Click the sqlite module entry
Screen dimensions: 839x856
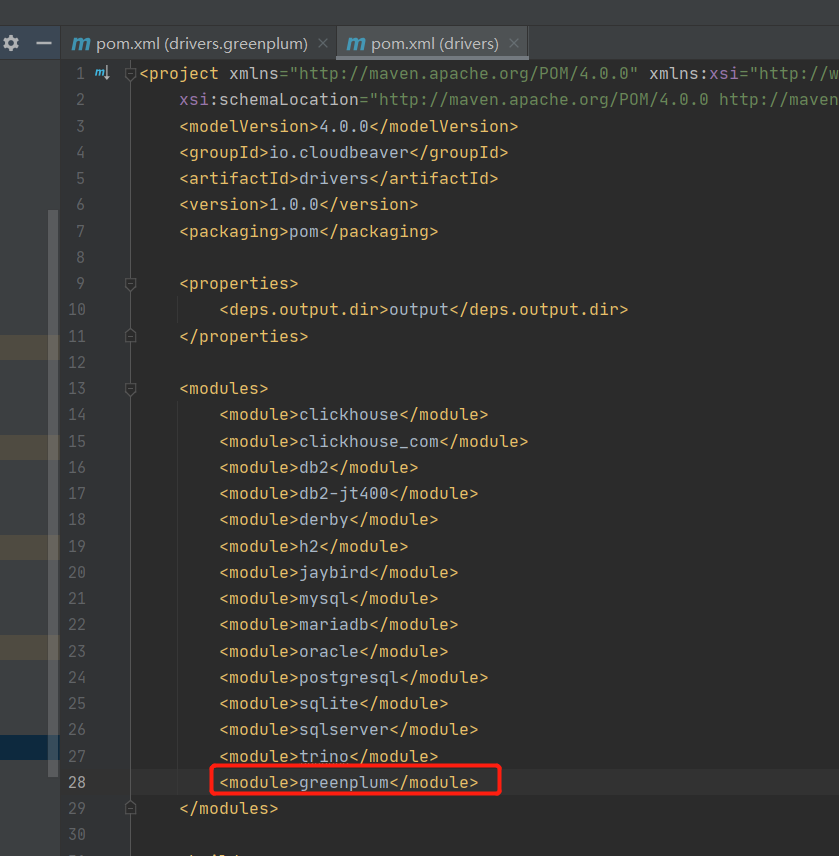(x=334, y=703)
